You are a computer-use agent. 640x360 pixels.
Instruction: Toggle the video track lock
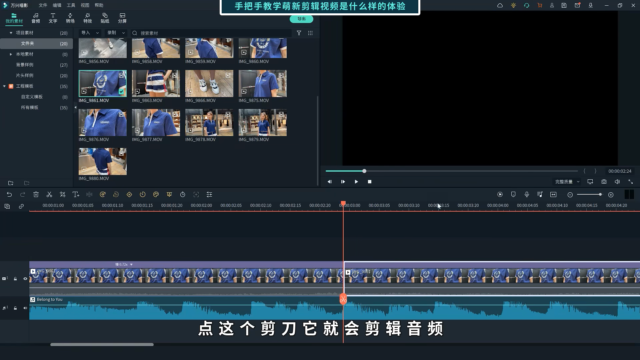click(x=15, y=279)
